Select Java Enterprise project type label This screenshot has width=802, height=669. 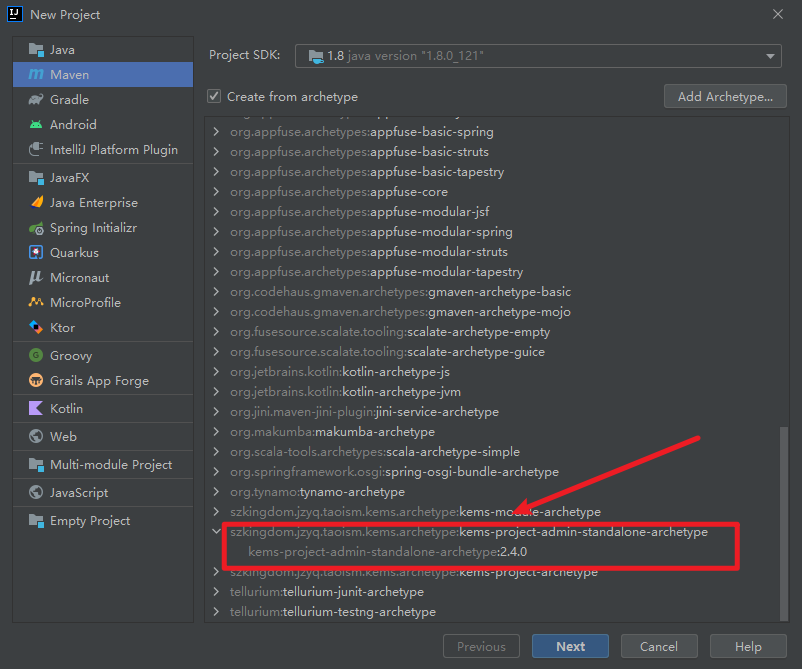94,203
